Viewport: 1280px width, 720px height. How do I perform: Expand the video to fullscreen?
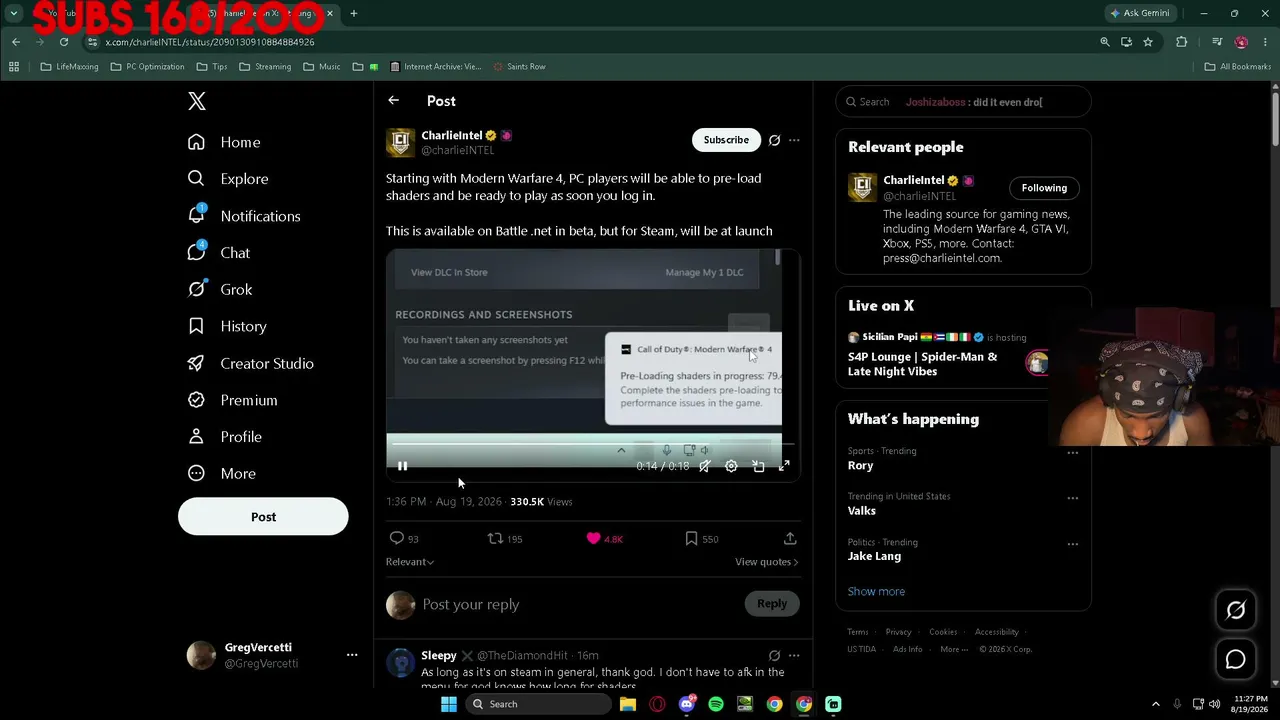(784, 466)
